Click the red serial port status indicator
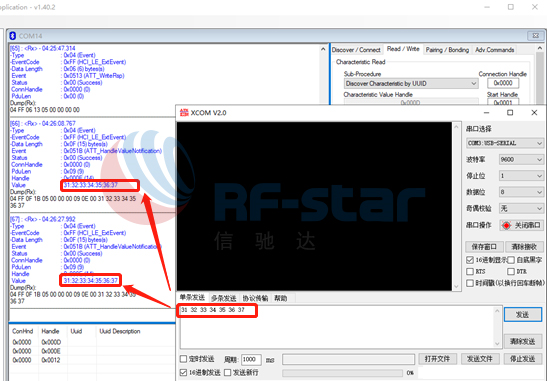 (x=507, y=225)
